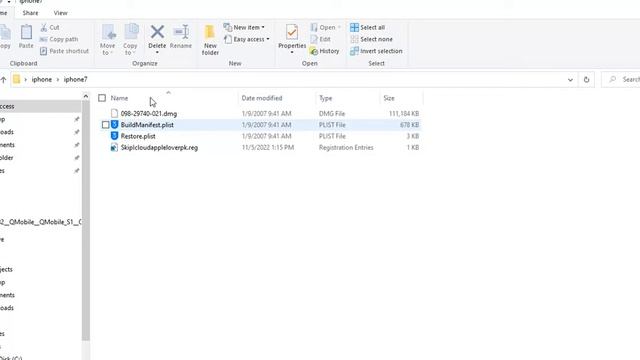Click the folder icon in address bar

16,79
